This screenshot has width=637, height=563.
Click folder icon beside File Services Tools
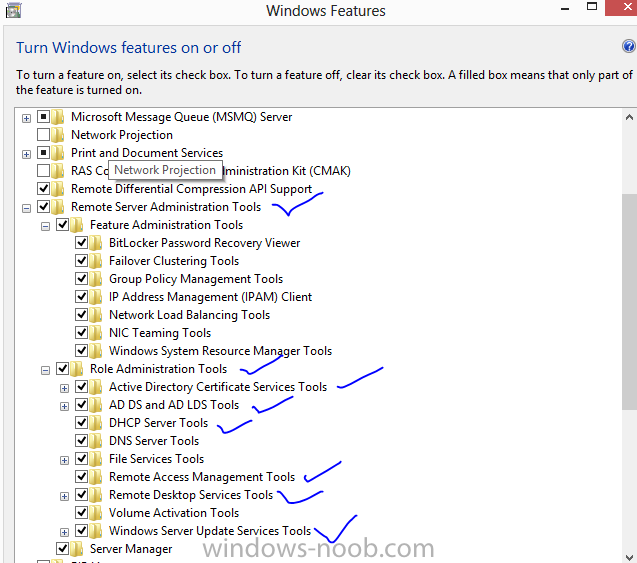[x=95, y=459]
